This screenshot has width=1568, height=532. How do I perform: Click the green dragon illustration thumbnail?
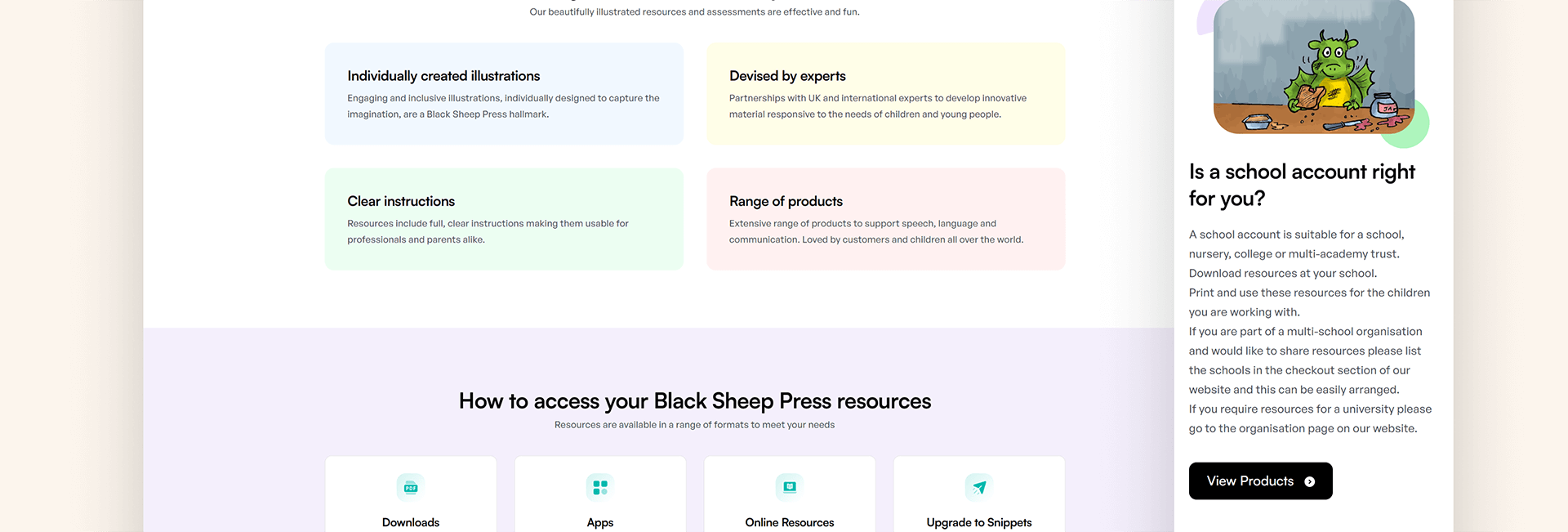pos(1314,67)
